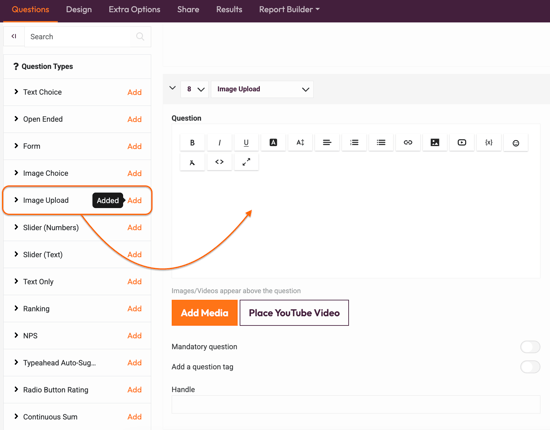Viewport: 550px width, 430px height.
Task: Expand the Form question type
Action: pos(16,146)
